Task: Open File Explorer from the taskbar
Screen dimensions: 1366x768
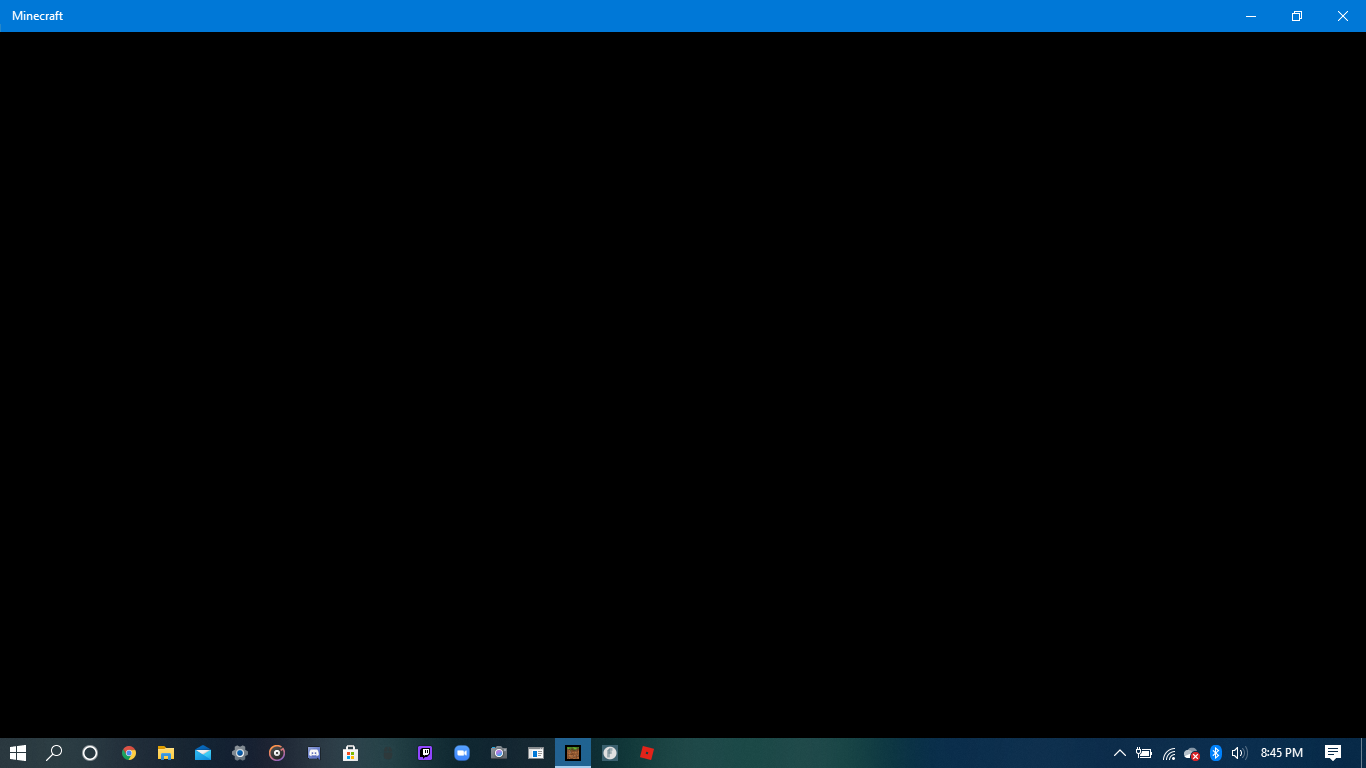Action: (x=166, y=753)
